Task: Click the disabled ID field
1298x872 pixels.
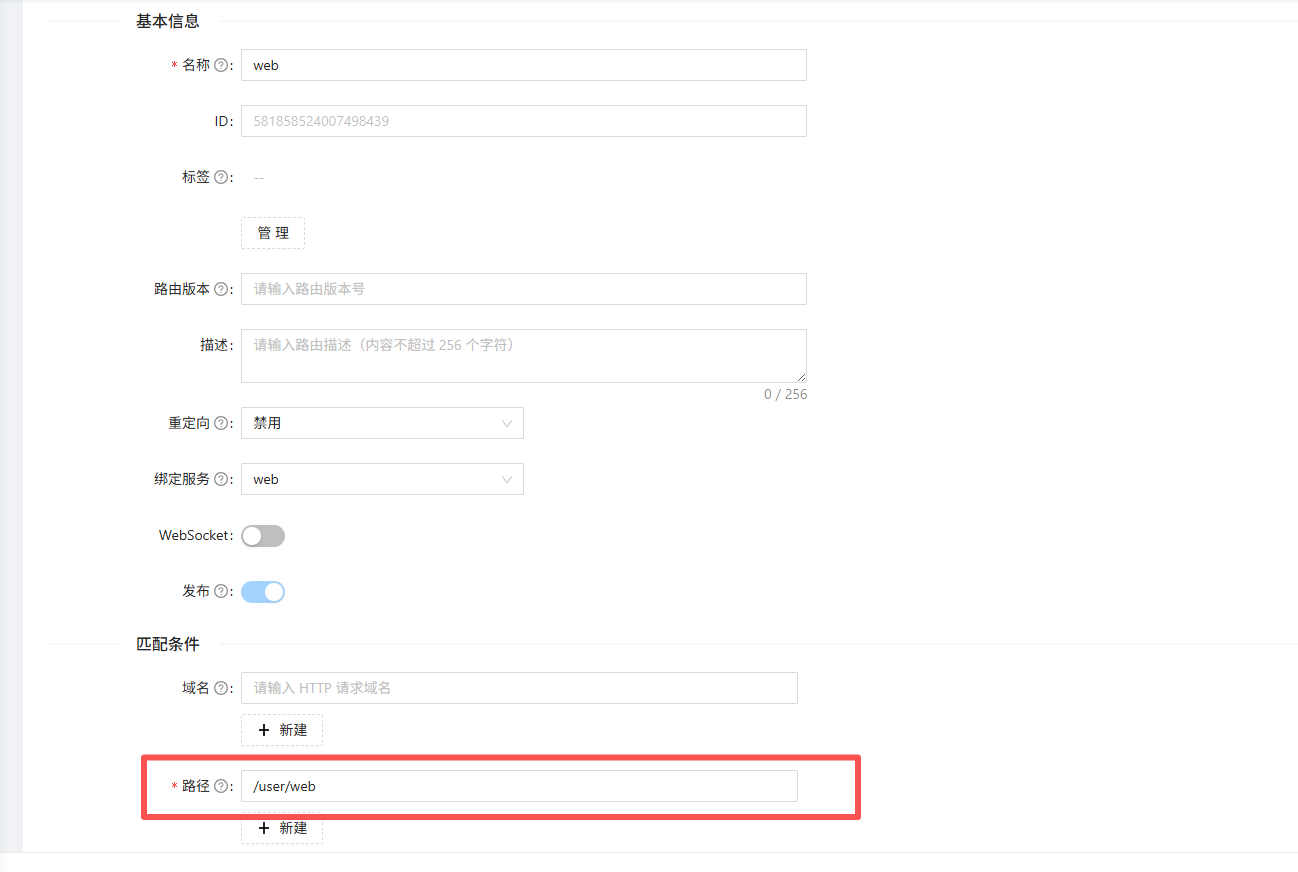Action: point(524,121)
